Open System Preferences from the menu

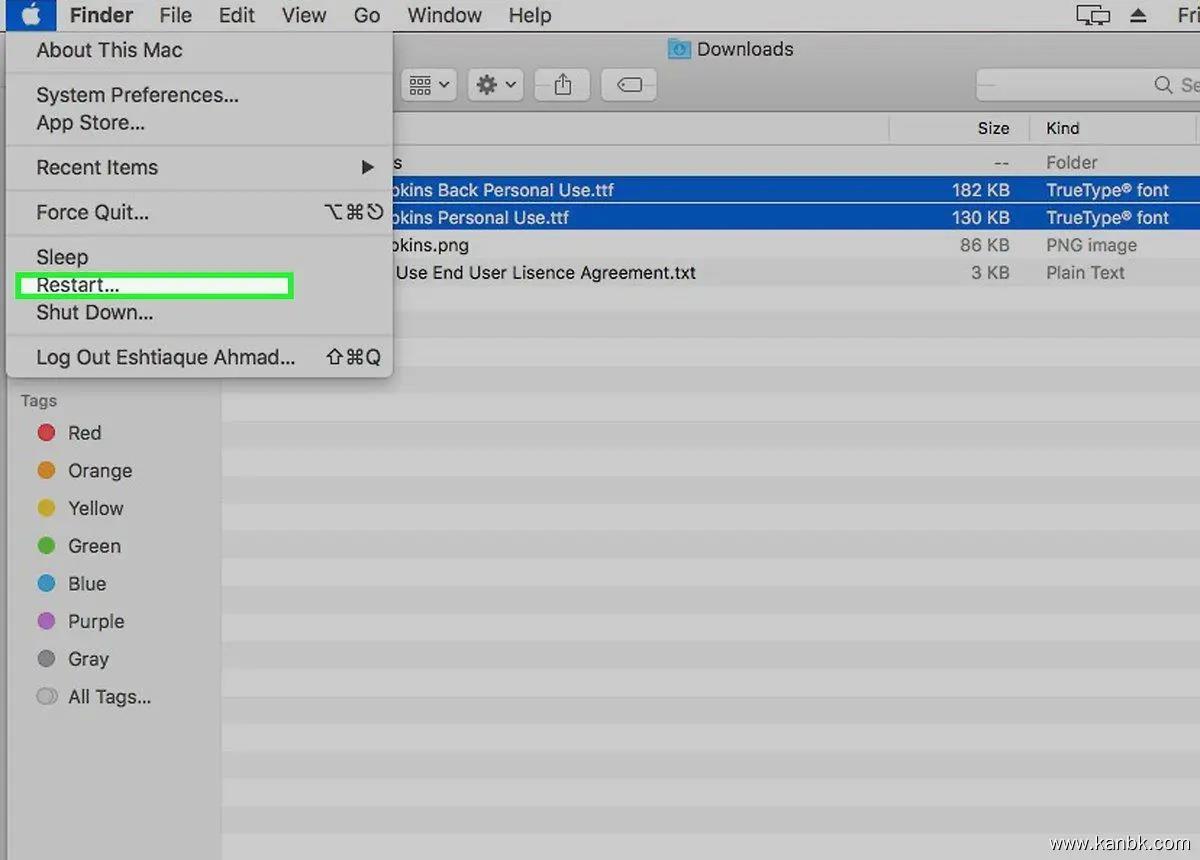click(x=137, y=95)
